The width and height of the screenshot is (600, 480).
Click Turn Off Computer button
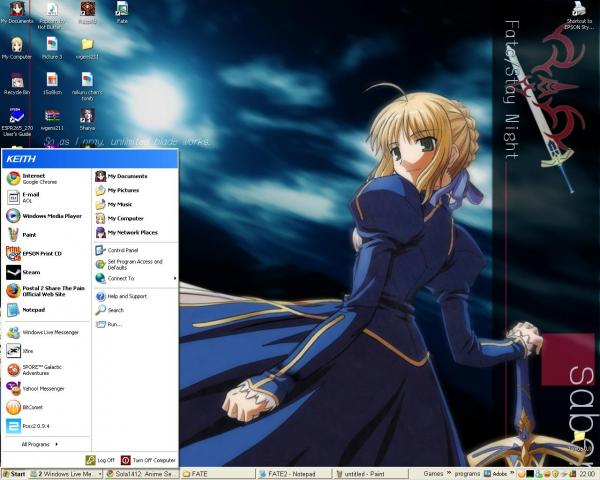148,460
